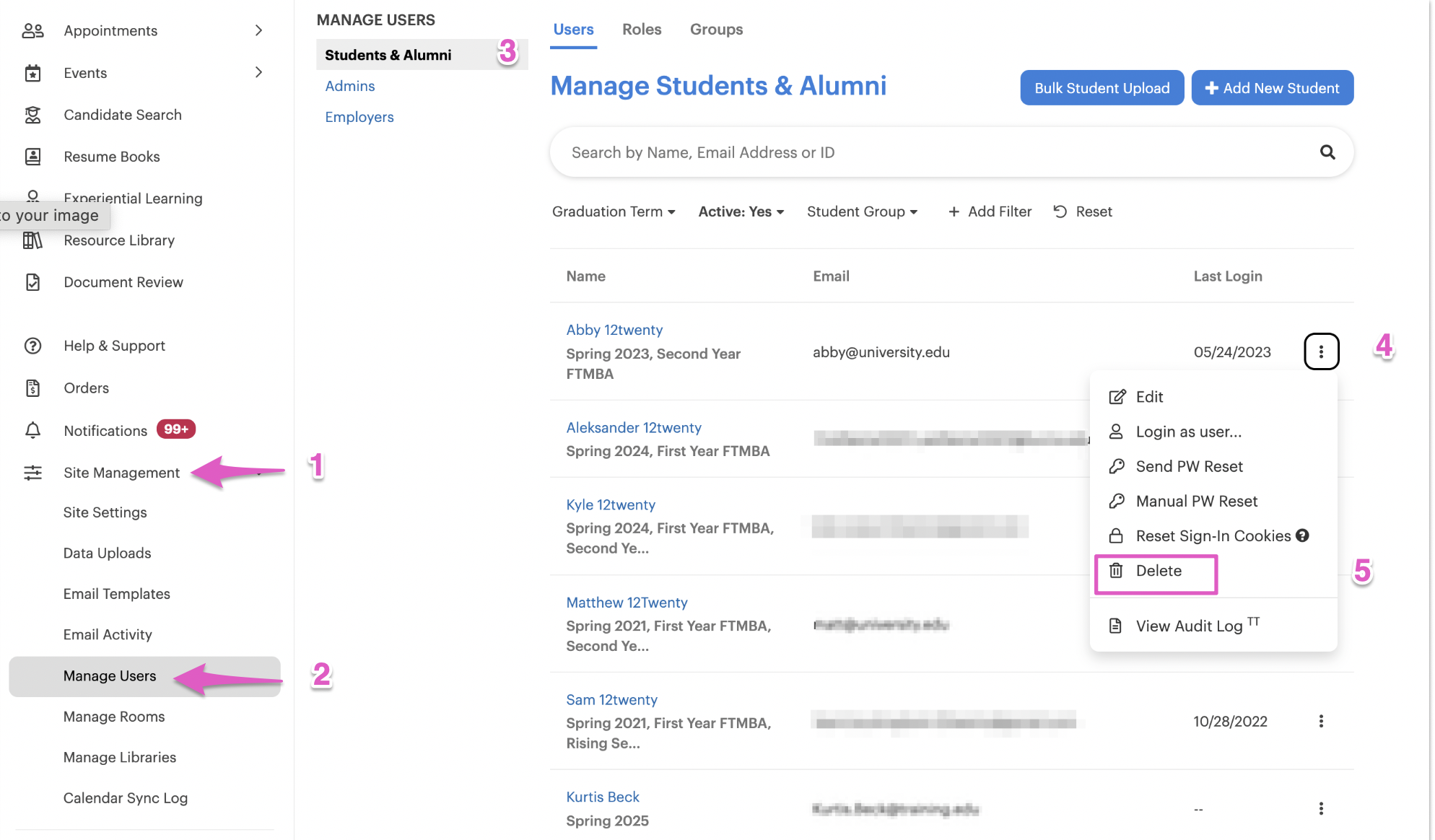Open the Abby 12twenty profile link
This screenshot has width=1435, height=840.
pyautogui.click(x=614, y=330)
